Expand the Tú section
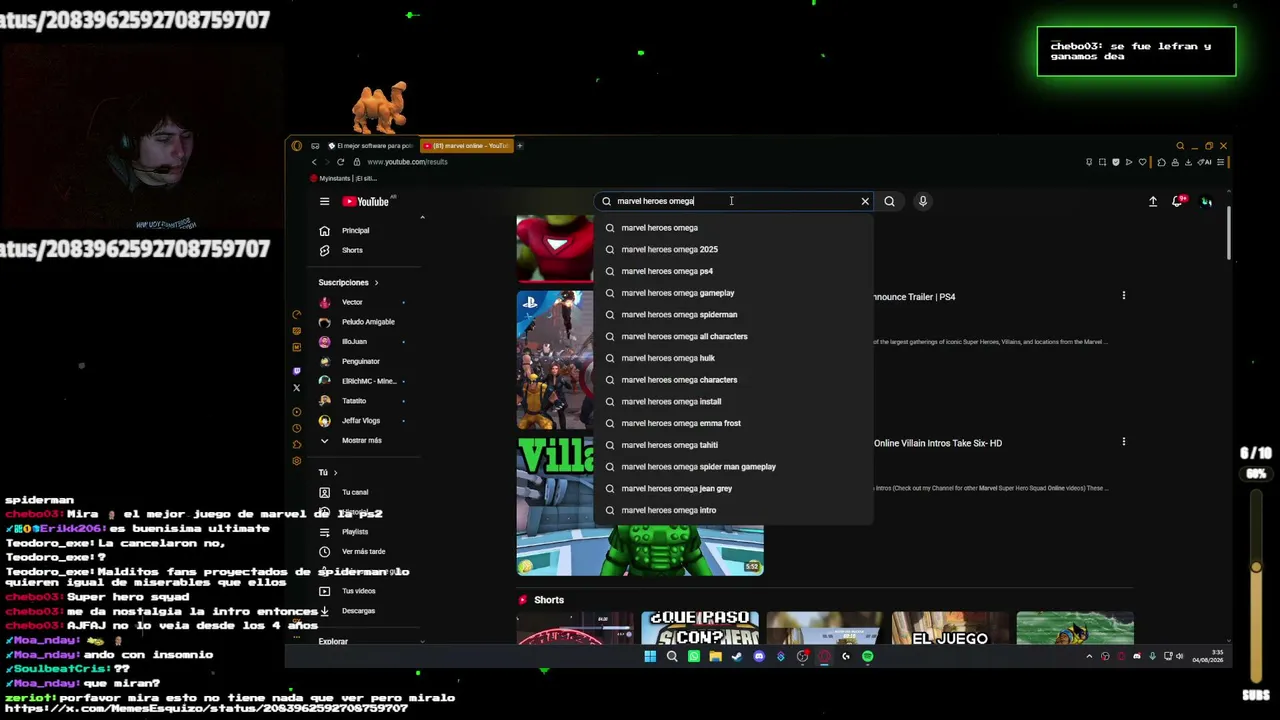1280x720 pixels. pyautogui.click(x=328, y=472)
